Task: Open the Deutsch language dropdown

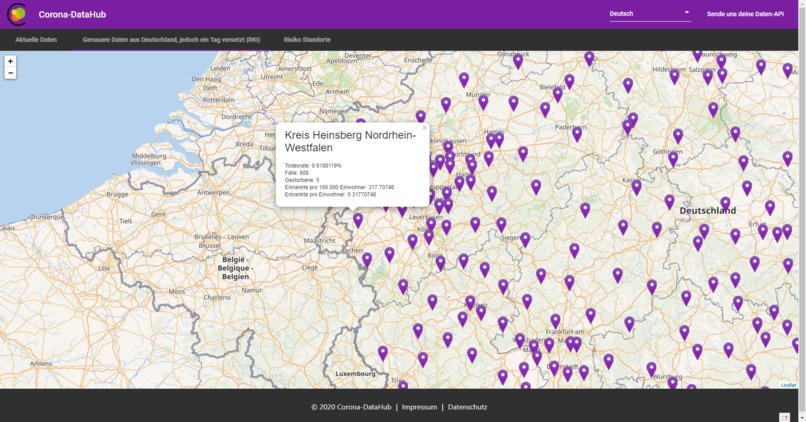Action: click(650, 14)
